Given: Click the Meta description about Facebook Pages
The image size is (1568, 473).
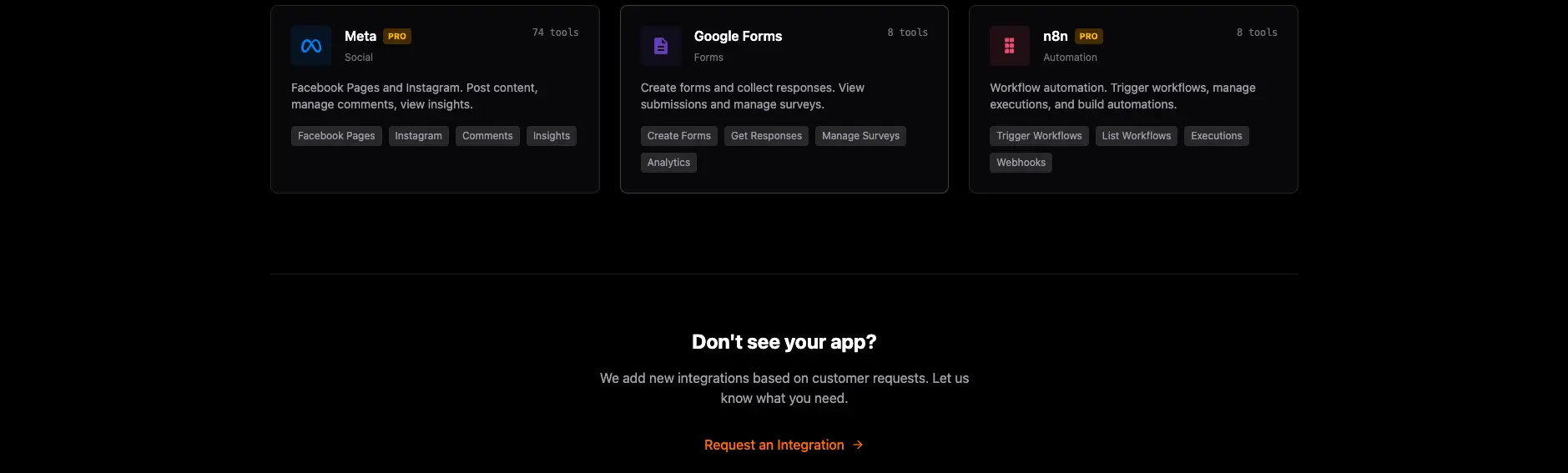Looking at the screenshot, I should tap(415, 96).
